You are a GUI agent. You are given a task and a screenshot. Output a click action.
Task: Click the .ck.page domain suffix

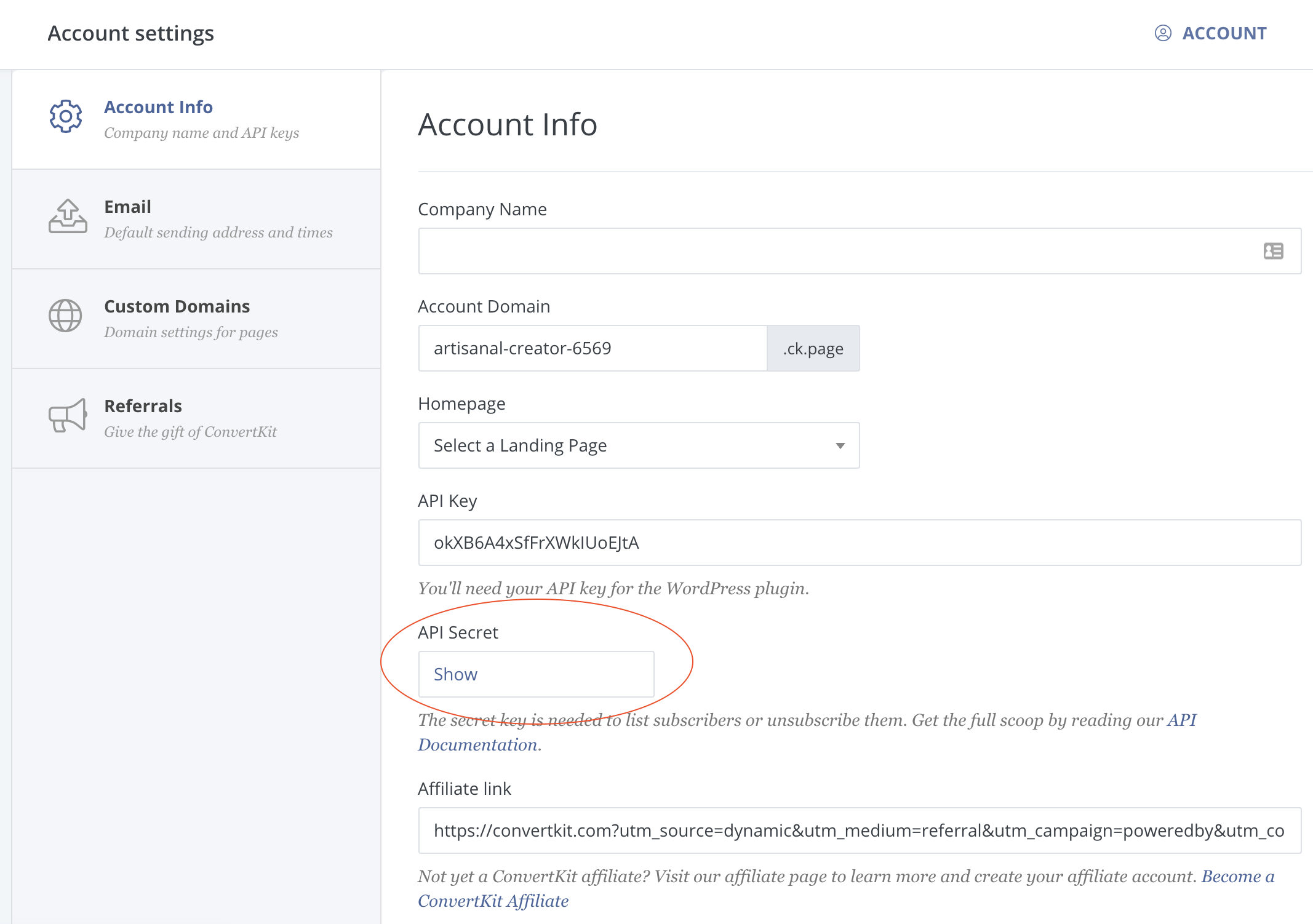click(813, 348)
